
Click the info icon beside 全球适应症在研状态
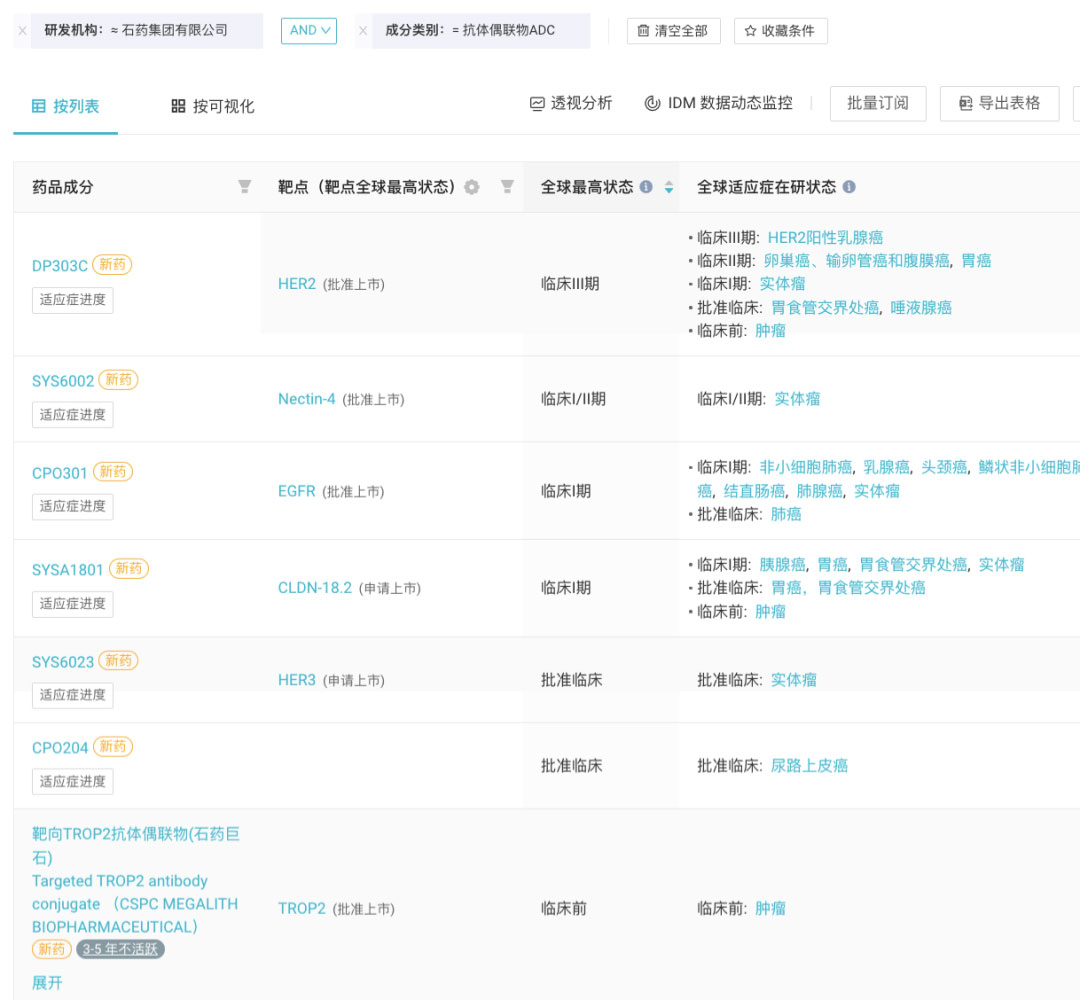849,187
